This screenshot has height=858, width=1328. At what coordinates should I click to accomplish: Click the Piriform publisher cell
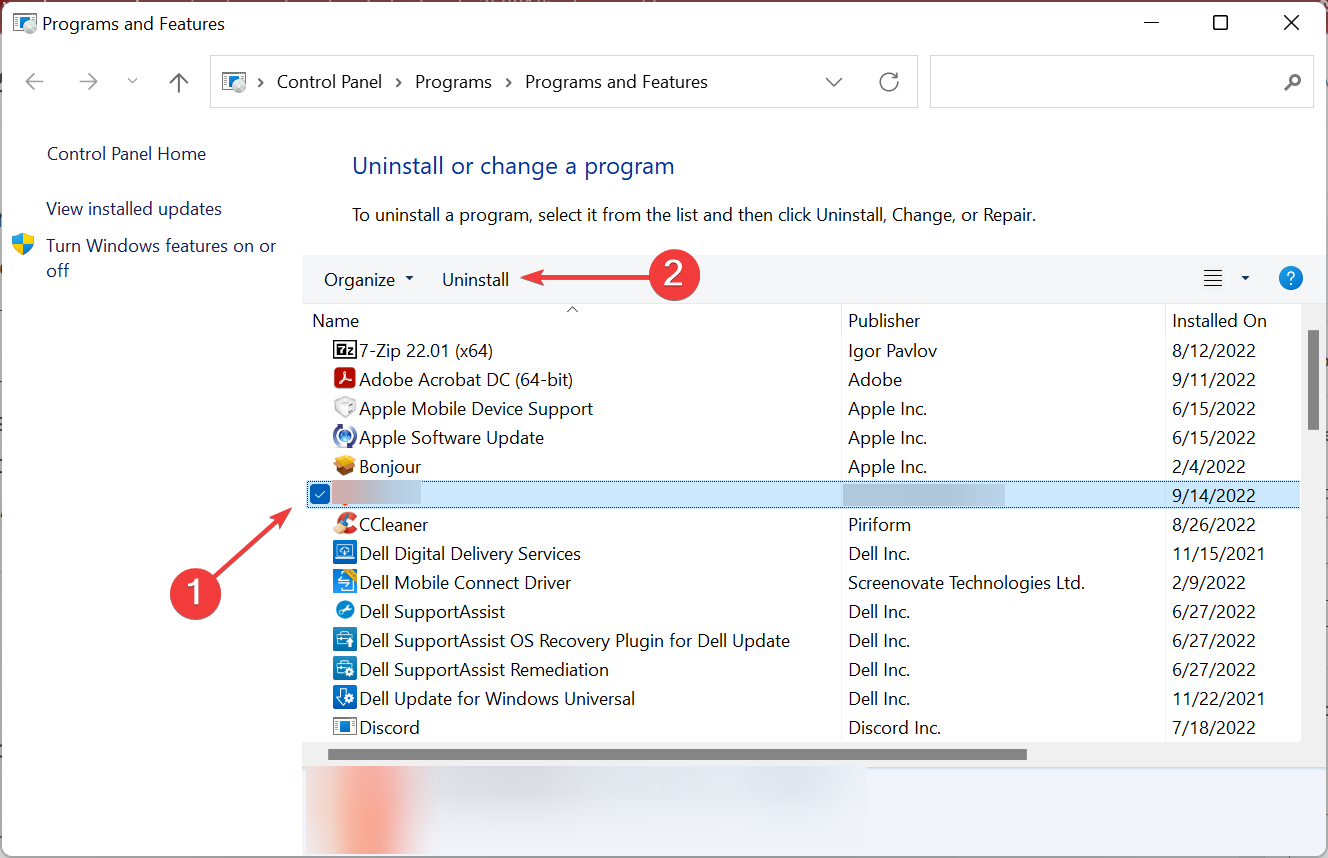[879, 524]
